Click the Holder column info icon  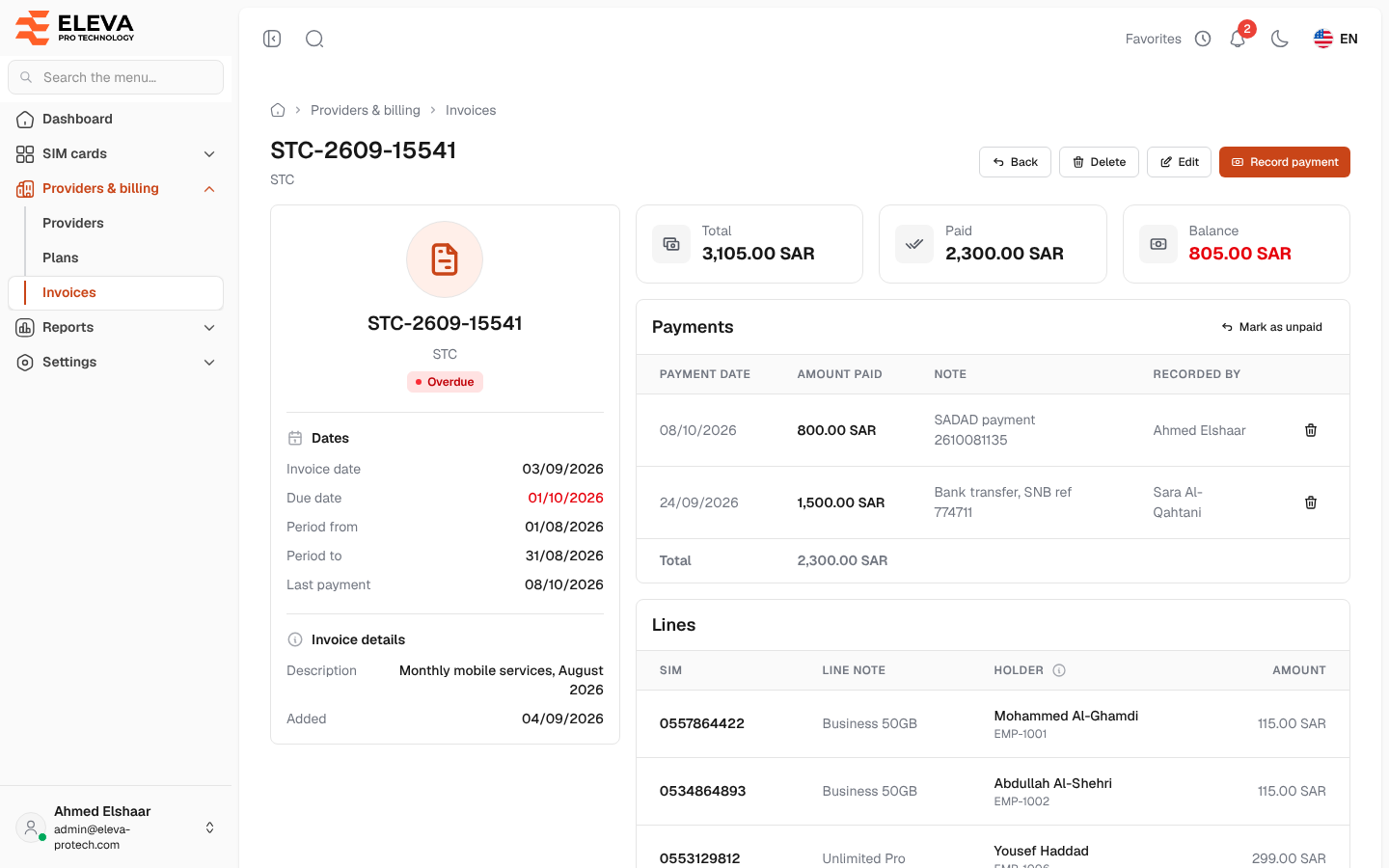point(1059,670)
